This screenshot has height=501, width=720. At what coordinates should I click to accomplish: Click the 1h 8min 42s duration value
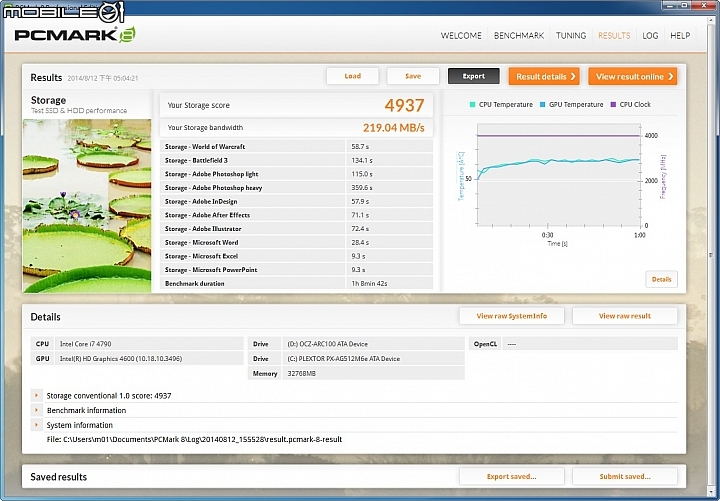pyautogui.click(x=369, y=283)
